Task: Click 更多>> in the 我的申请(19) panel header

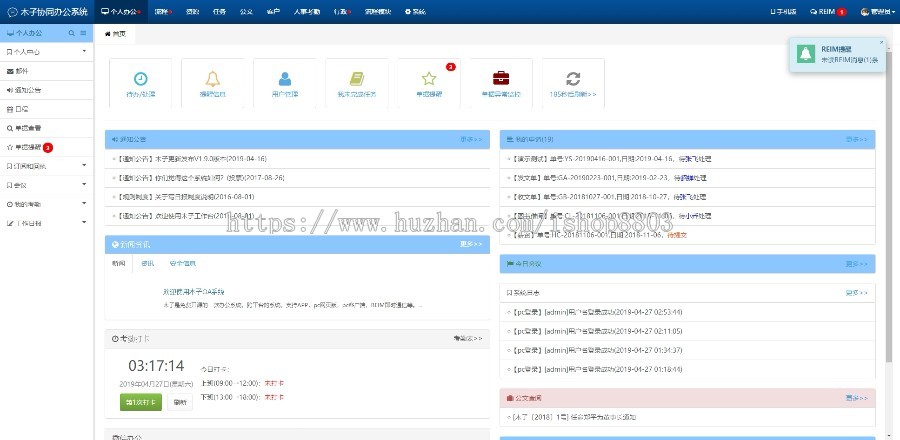Action: click(x=856, y=139)
